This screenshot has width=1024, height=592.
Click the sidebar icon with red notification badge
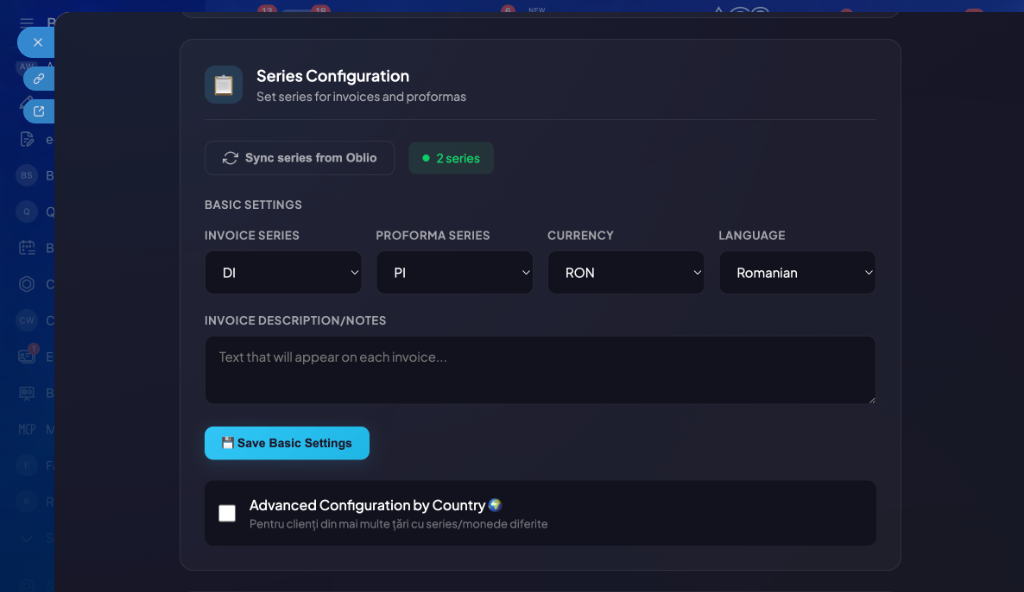point(27,356)
